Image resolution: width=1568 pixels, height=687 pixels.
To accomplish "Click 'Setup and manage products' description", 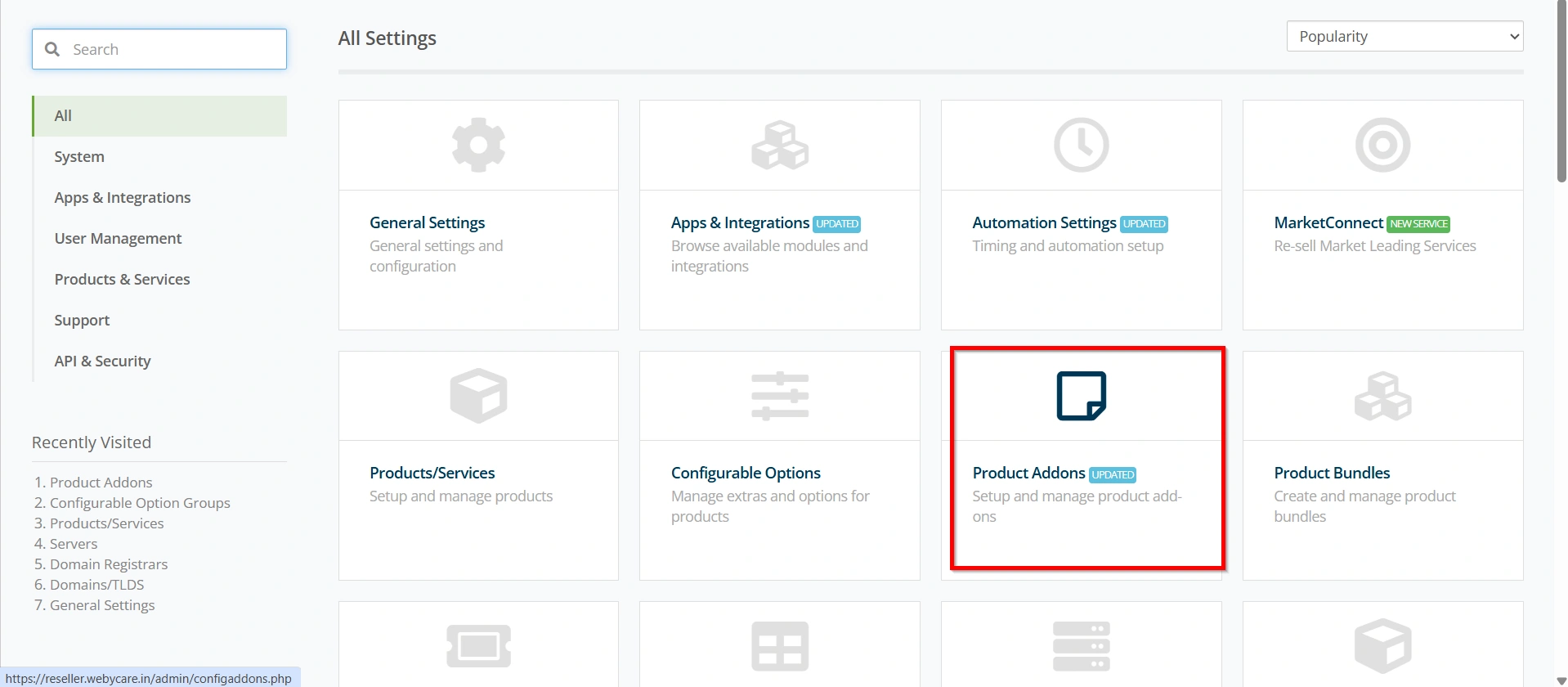I will click(461, 496).
